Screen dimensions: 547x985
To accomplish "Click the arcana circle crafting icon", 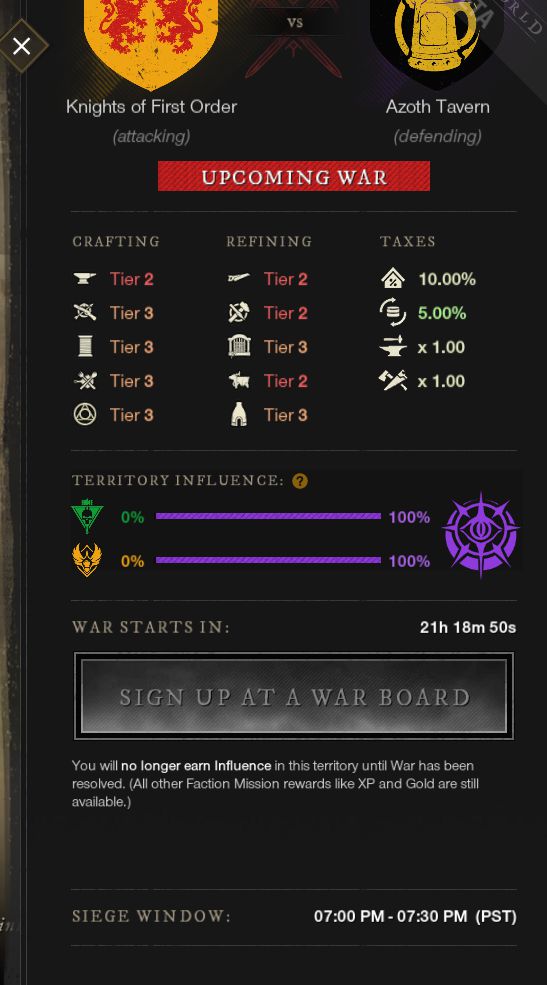I will coord(85,415).
